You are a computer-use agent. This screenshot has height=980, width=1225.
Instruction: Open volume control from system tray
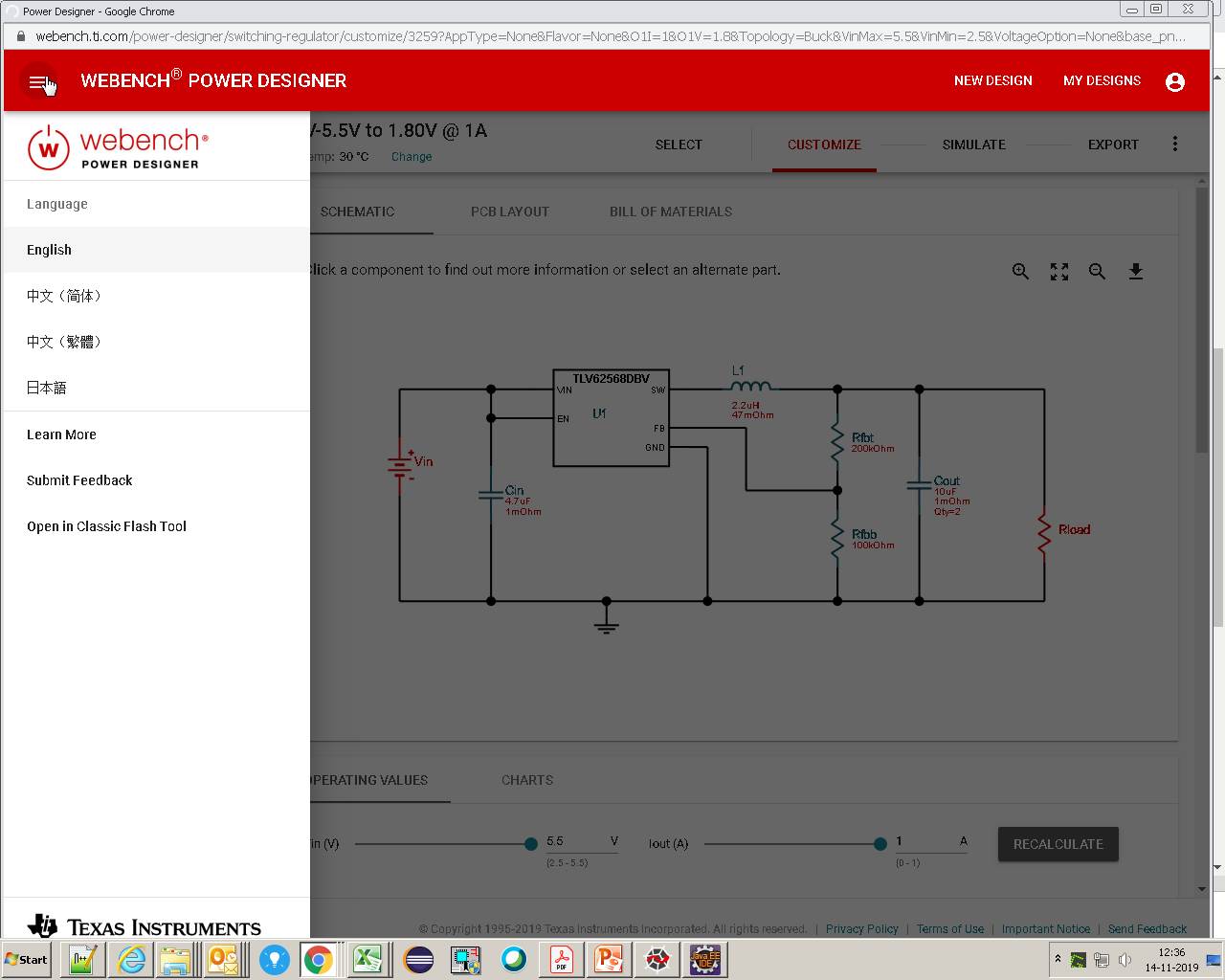click(x=1126, y=958)
